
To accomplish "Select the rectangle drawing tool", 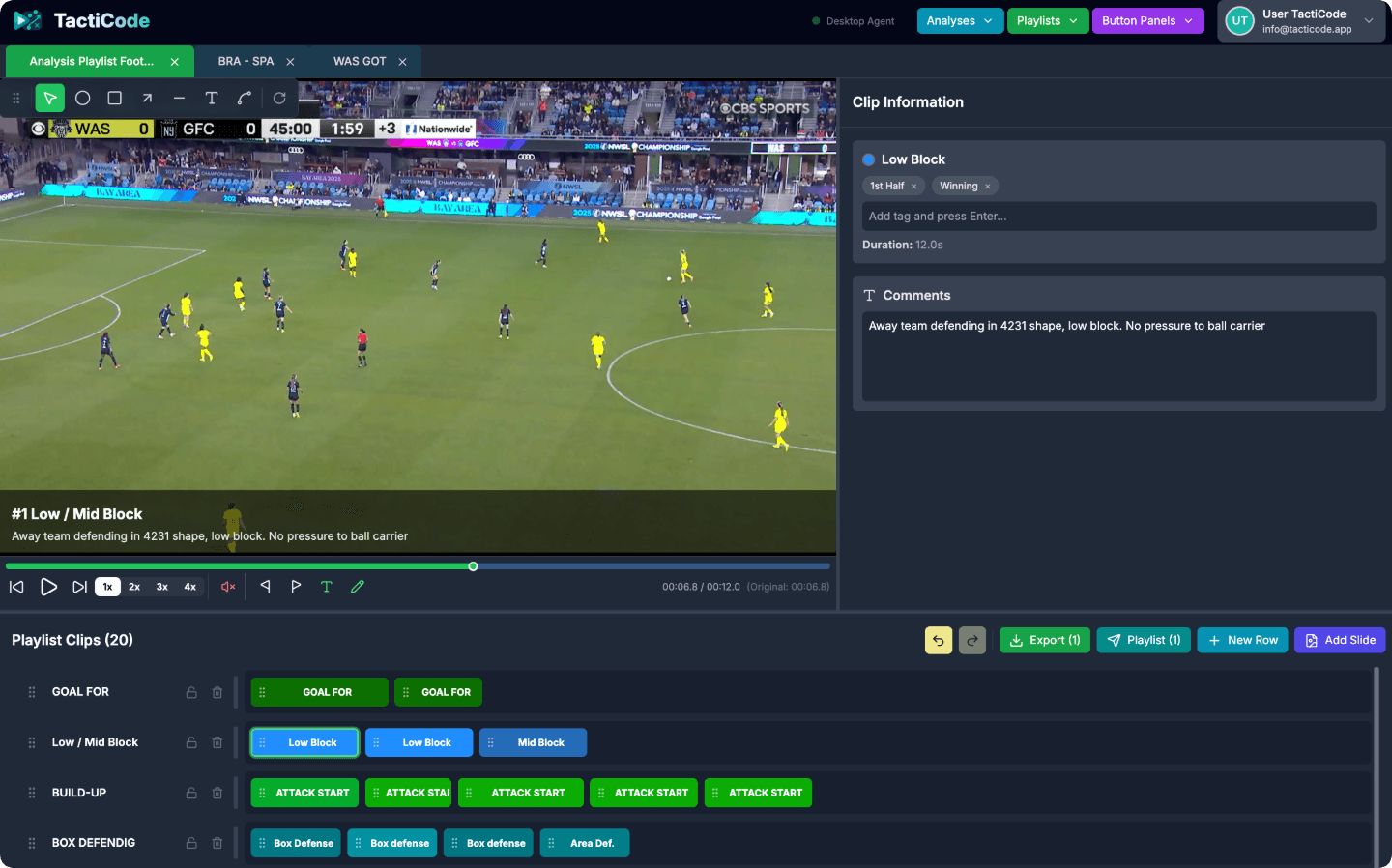I will pos(113,98).
